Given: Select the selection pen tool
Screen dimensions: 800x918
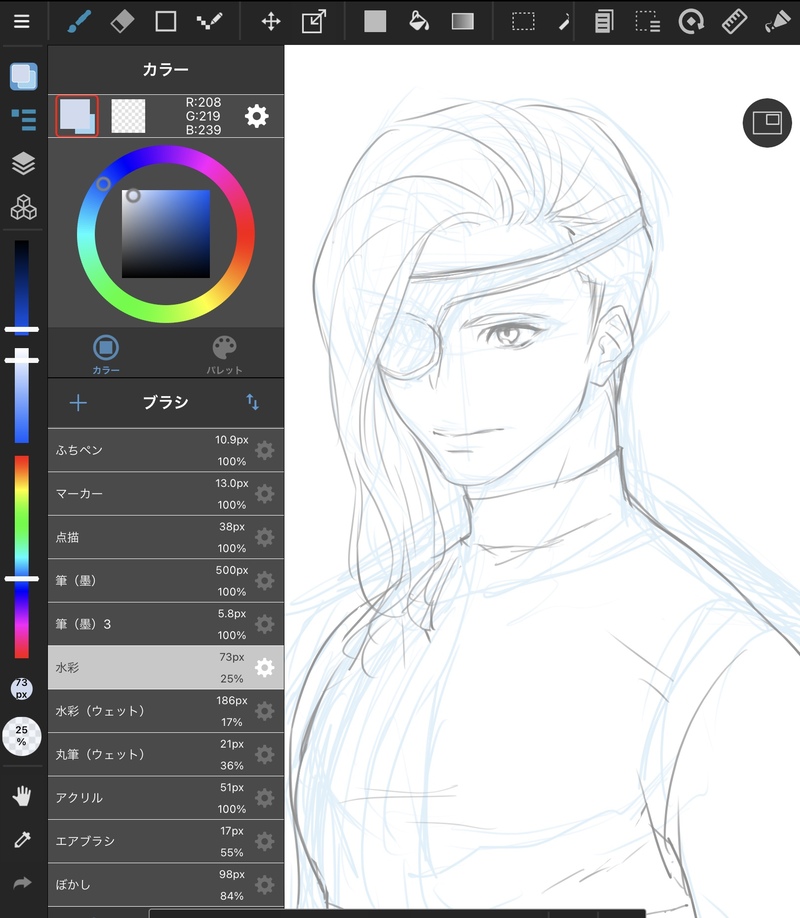Looking at the screenshot, I should (563, 22).
